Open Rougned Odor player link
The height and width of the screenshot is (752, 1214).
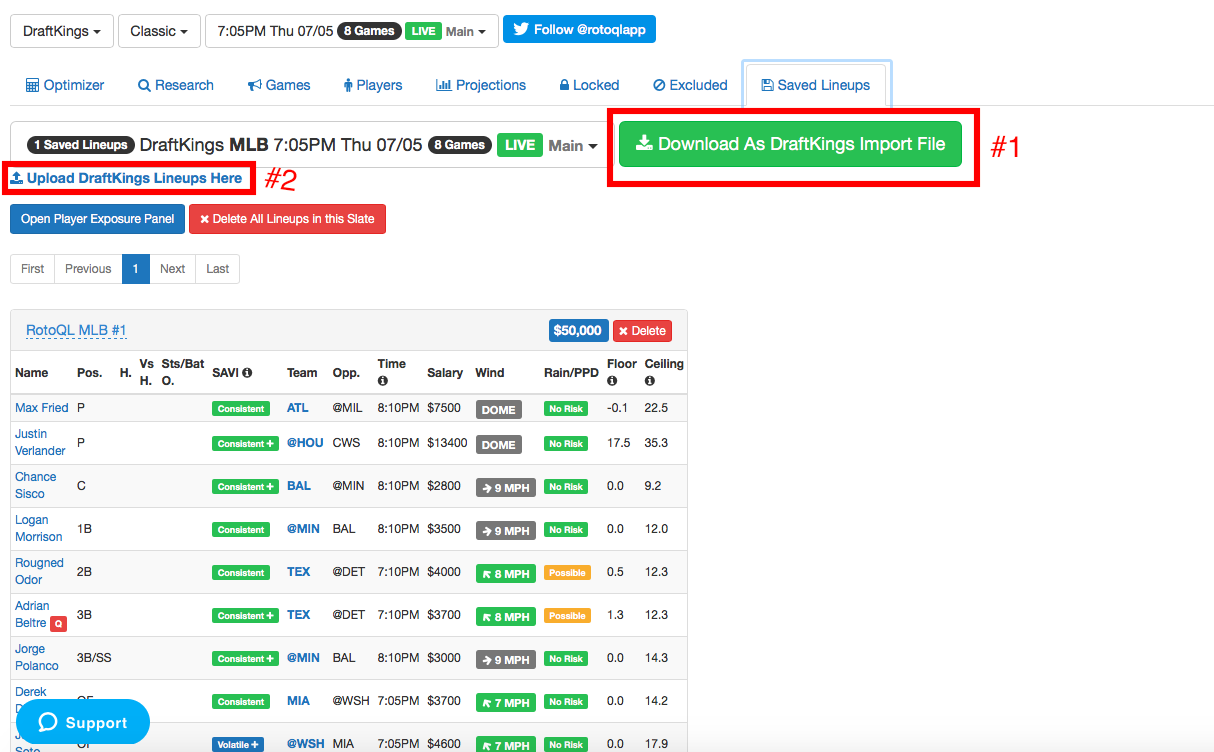tap(39, 571)
